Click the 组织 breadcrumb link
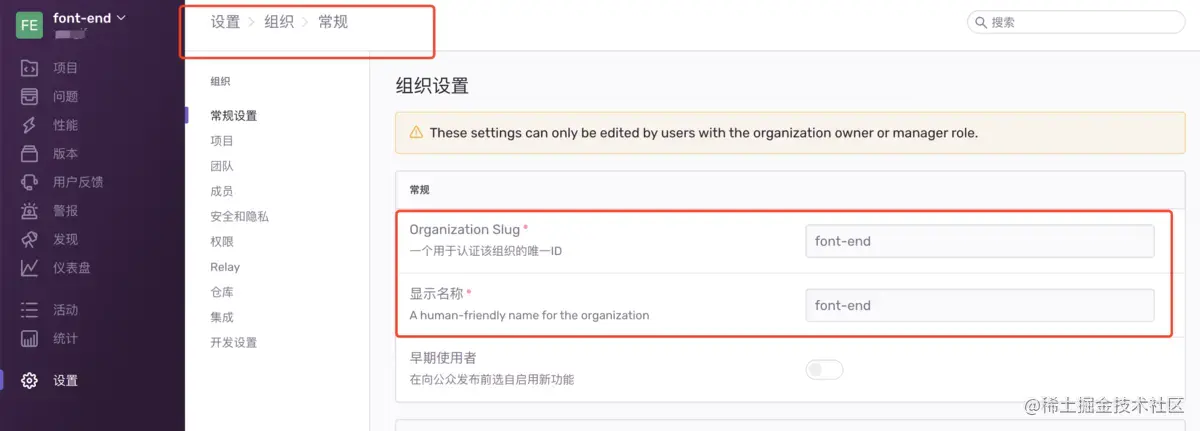Screen dimensions: 1200x431 click(x=279, y=22)
